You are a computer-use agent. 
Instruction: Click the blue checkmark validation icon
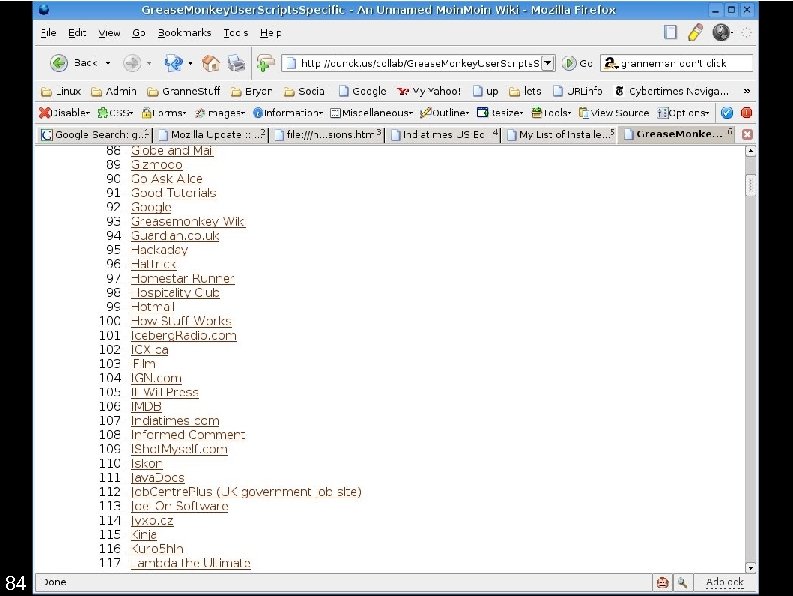pos(727,113)
